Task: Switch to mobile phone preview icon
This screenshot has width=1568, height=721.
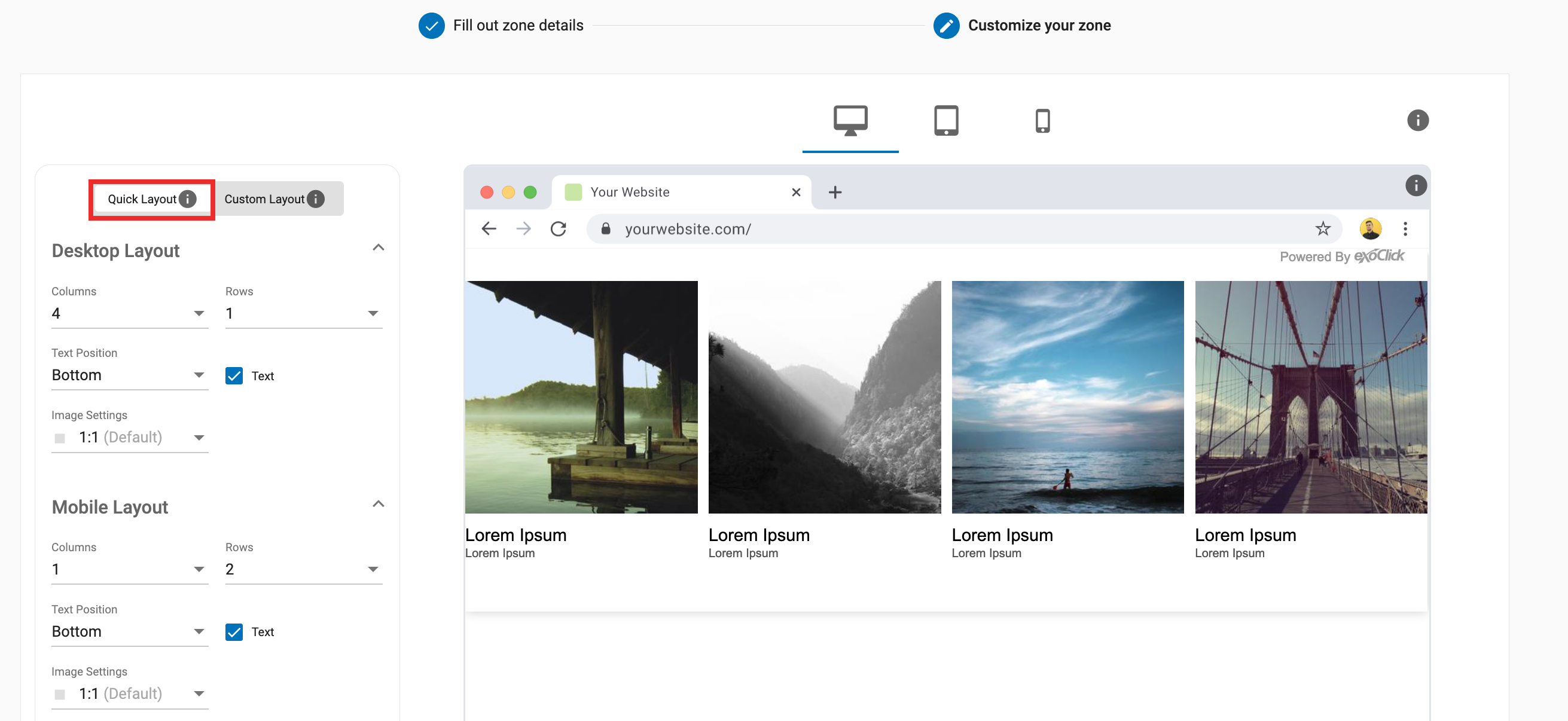Action: (x=1042, y=121)
